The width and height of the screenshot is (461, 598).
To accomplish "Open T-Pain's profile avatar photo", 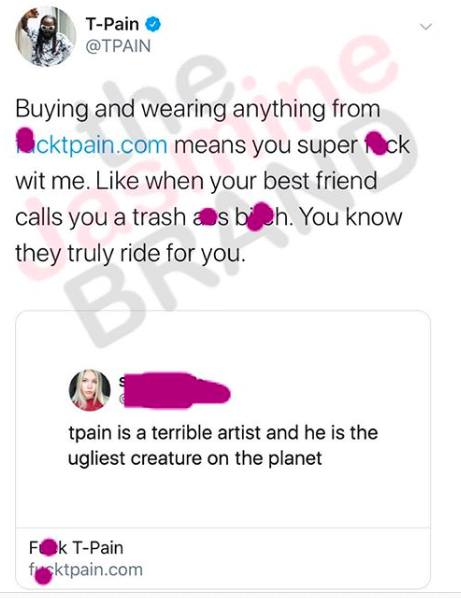I will tap(45, 36).
